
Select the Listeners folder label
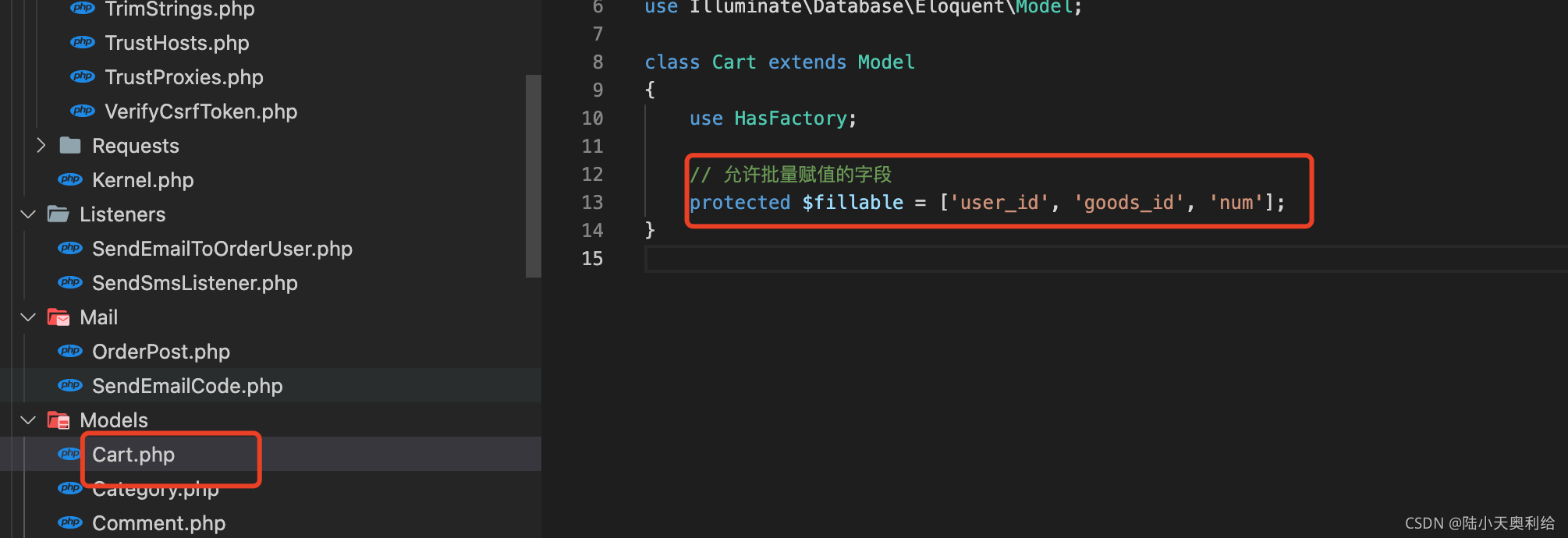point(122,214)
